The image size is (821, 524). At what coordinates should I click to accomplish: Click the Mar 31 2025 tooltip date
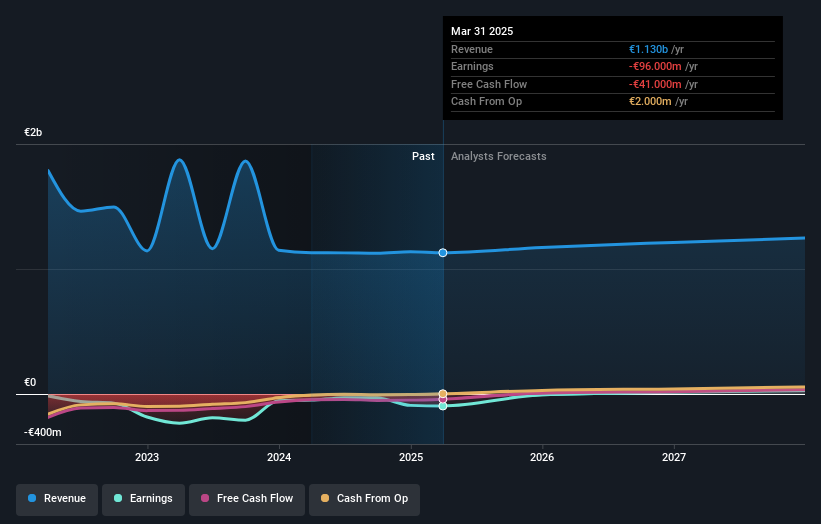[482, 31]
